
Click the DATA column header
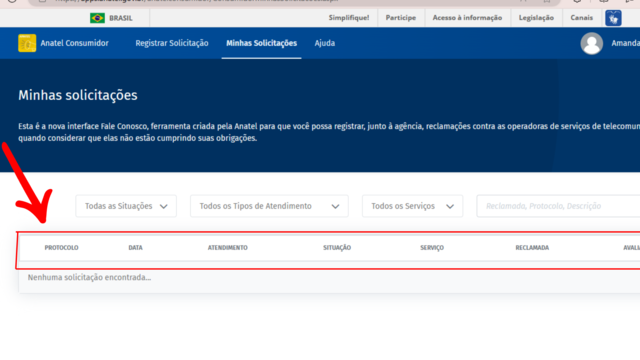tap(136, 248)
